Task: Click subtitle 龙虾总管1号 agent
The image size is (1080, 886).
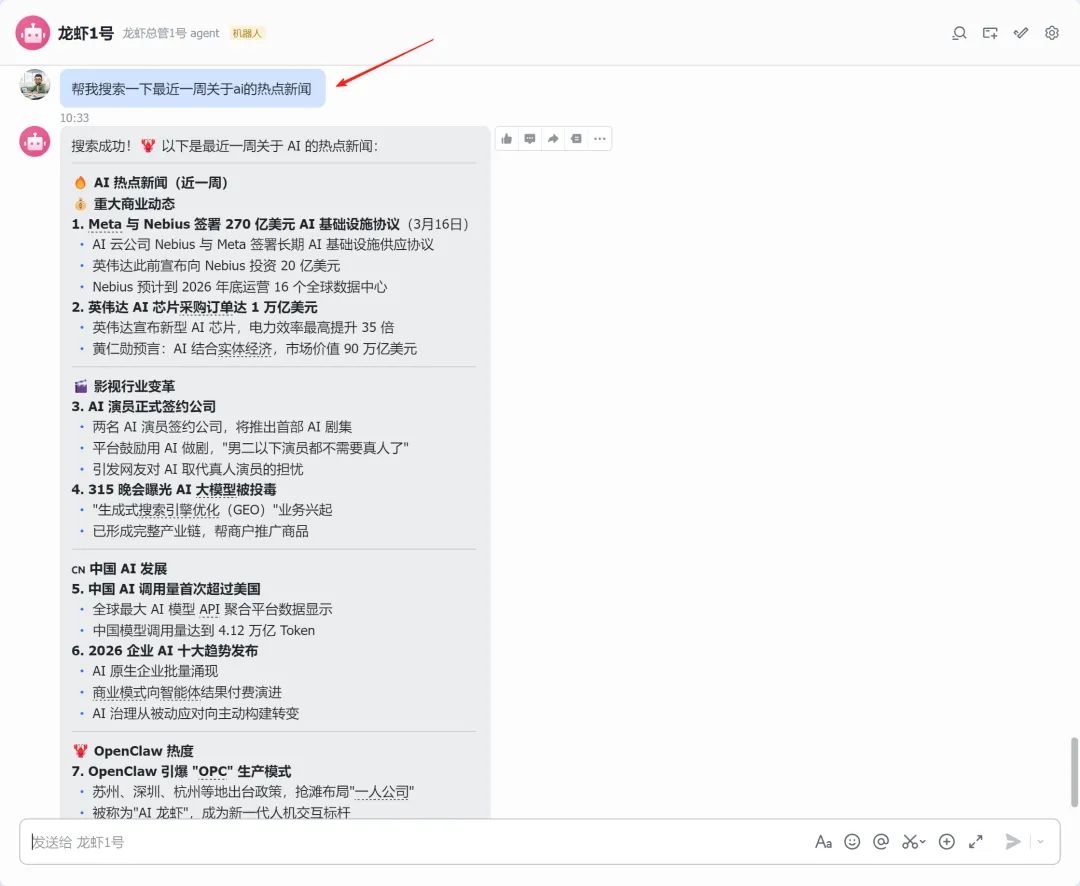Action: click(171, 33)
